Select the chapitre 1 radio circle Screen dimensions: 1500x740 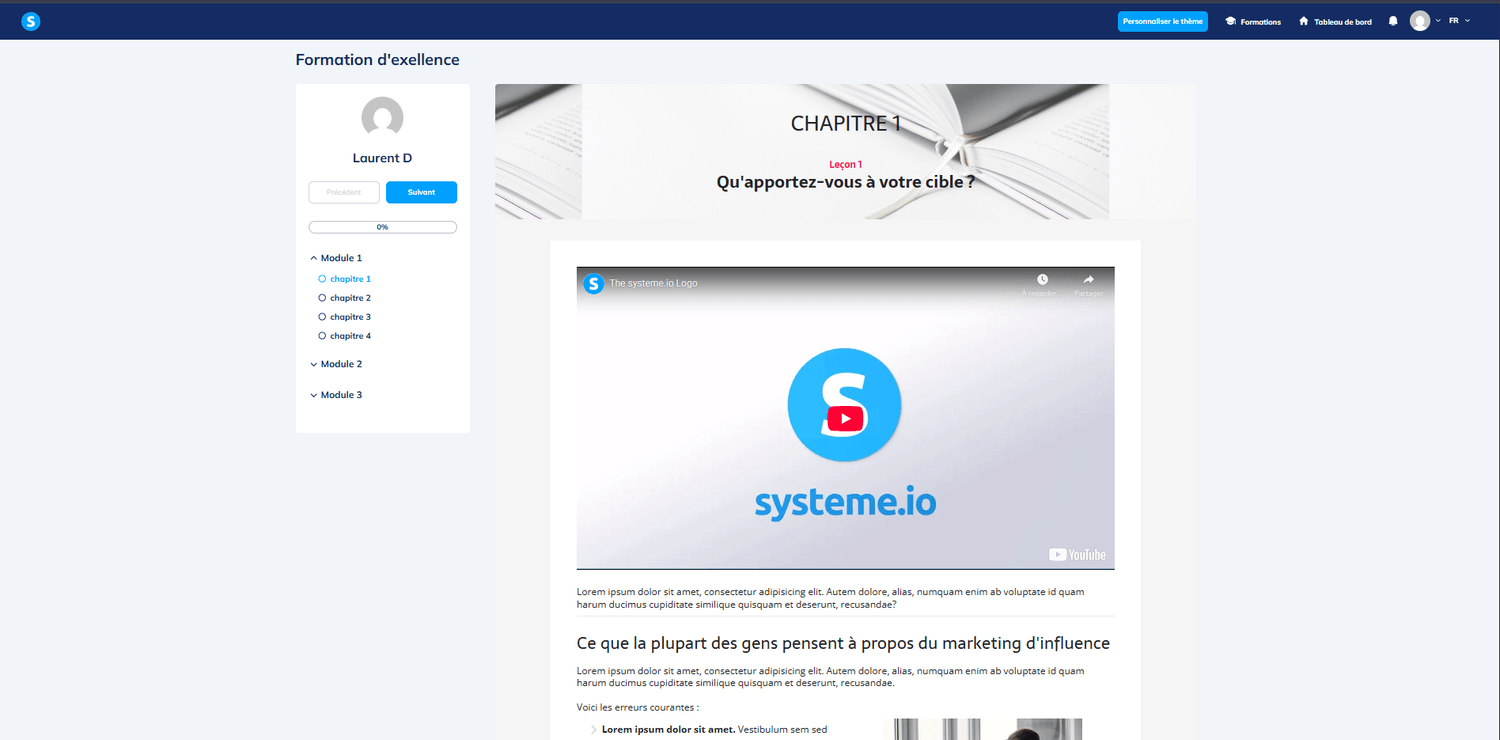[x=322, y=279]
